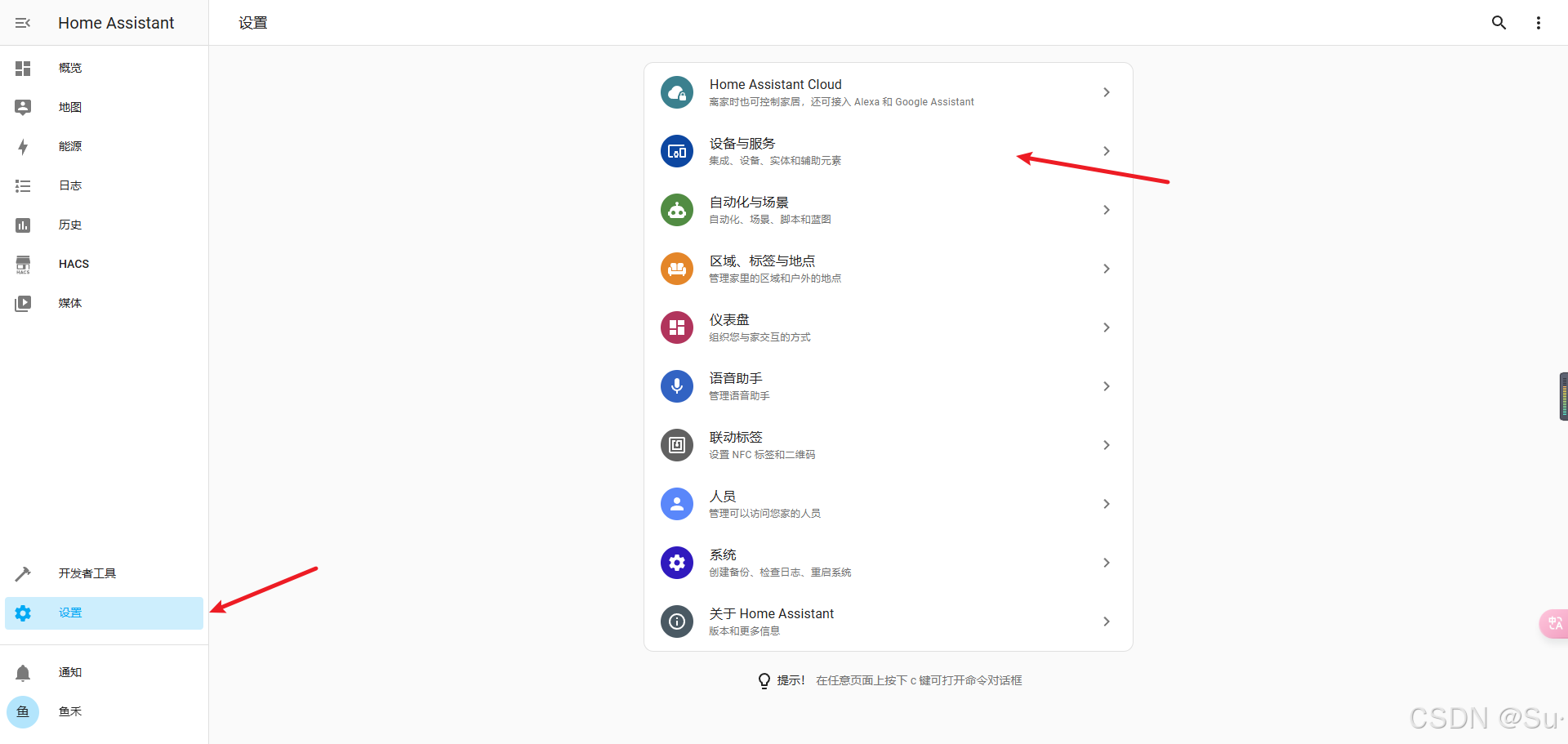Image resolution: width=1568 pixels, height=744 pixels.
Task: Open 关于 Home Assistant page
Action: click(x=888, y=621)
